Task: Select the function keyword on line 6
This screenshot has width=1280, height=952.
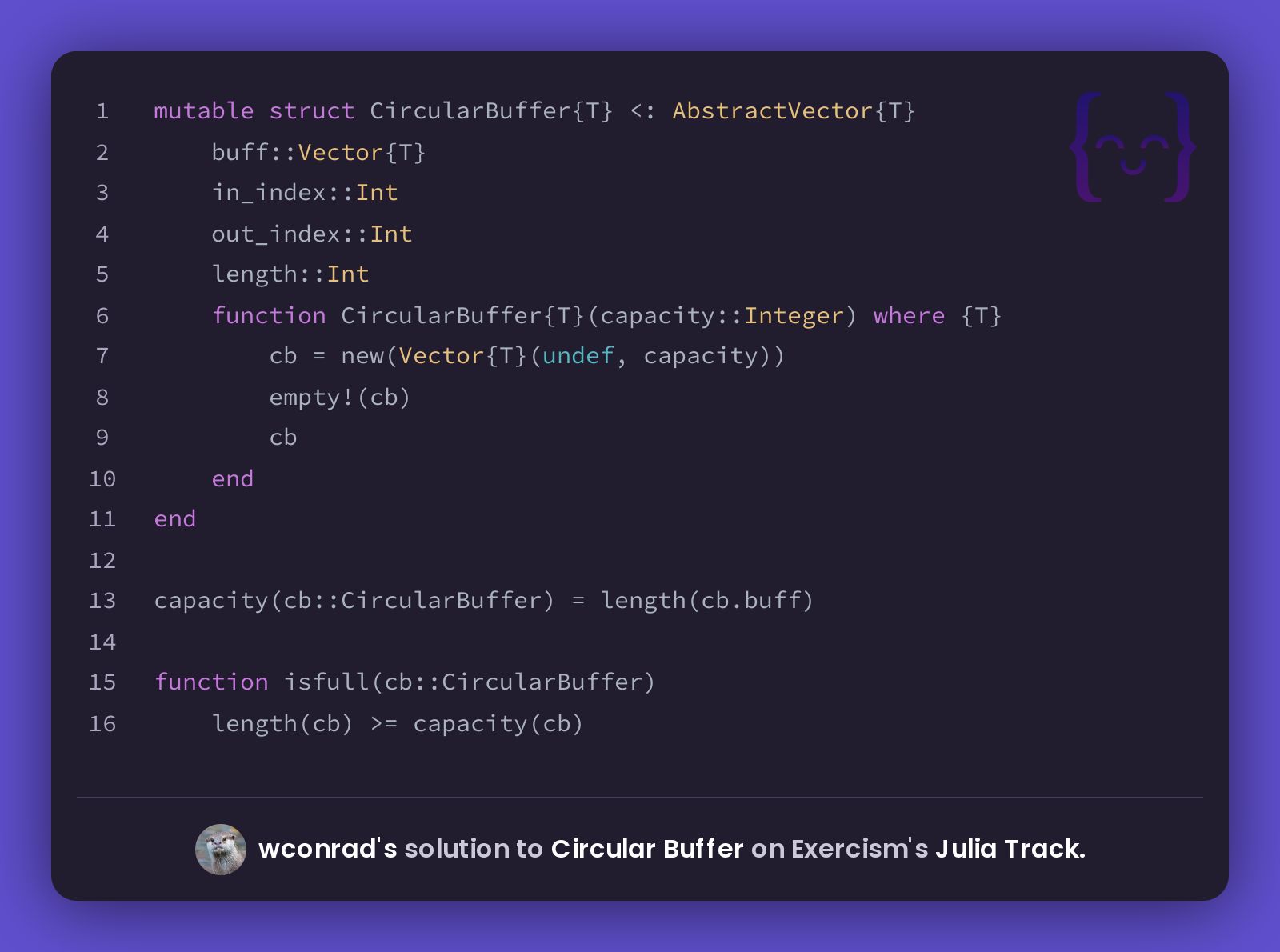Action: (x=268, y=315)
